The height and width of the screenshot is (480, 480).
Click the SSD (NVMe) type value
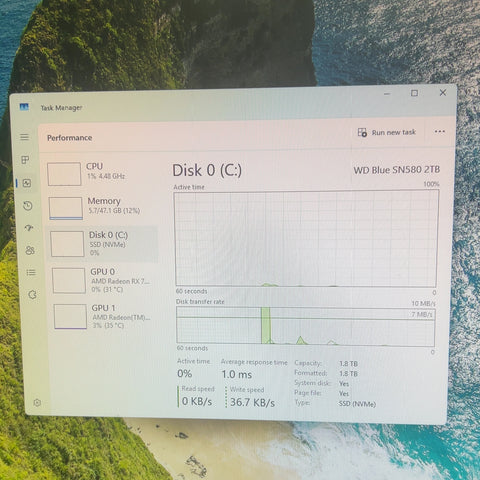[357, 404]
